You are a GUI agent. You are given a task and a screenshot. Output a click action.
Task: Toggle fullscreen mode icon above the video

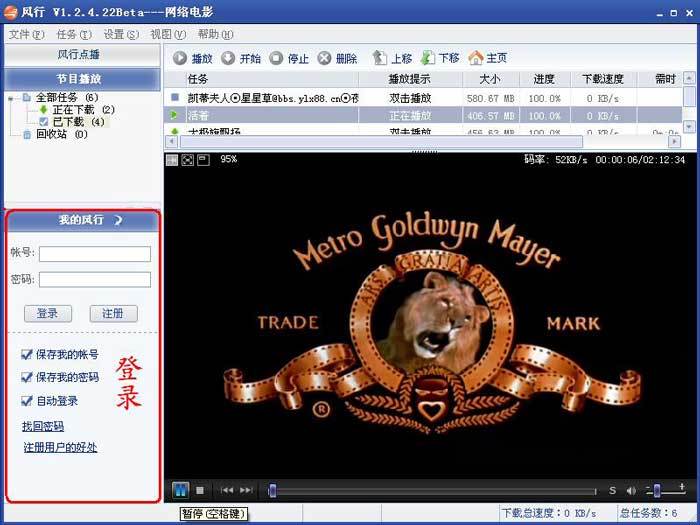pyautogui.click(x=188, y=159)
